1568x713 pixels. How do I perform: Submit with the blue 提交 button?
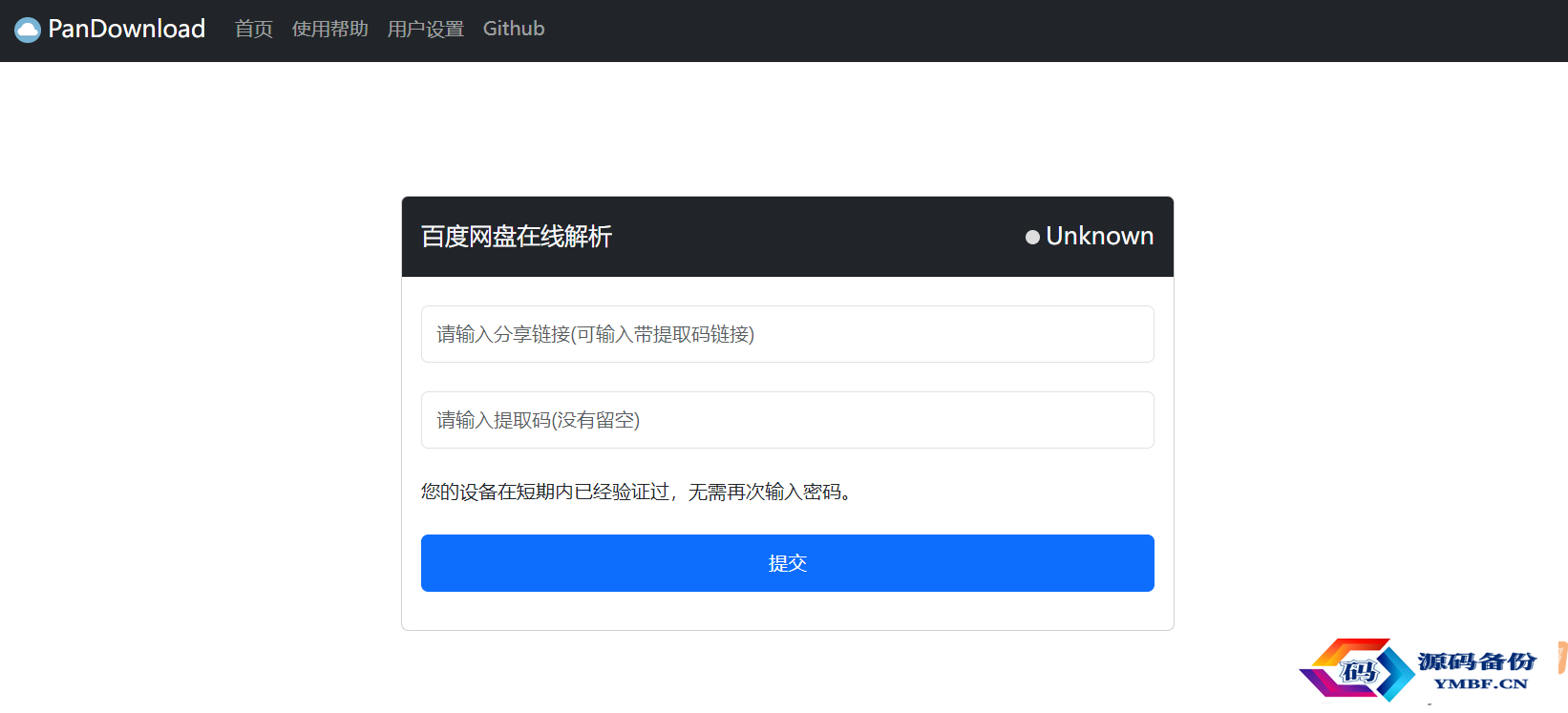pyautogui.click(x=788, y=563)
